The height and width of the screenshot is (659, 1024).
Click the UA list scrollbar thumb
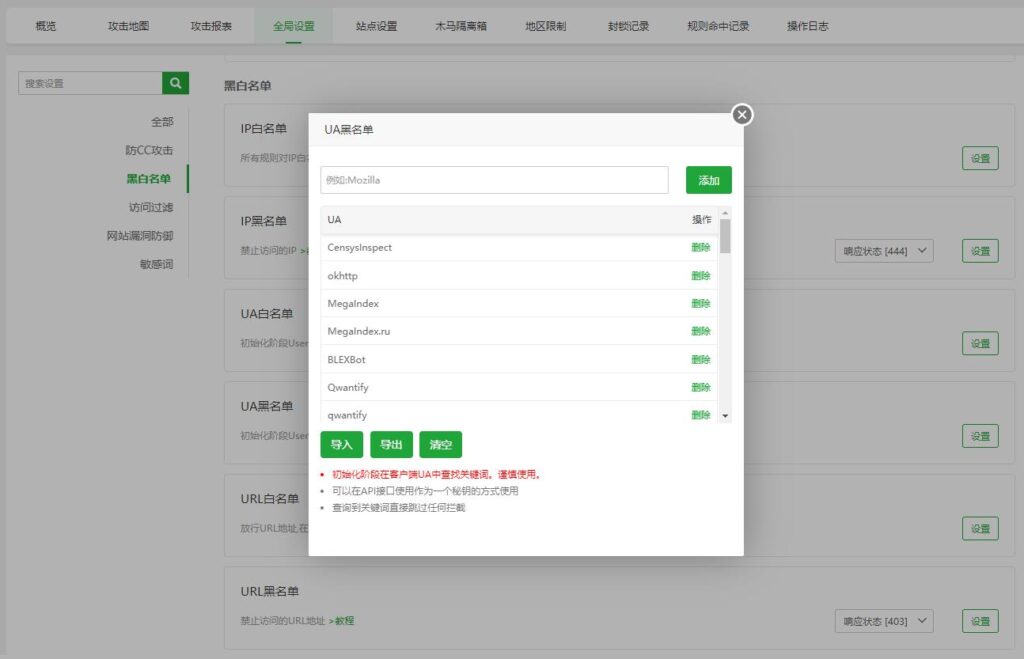pos(725,236)
